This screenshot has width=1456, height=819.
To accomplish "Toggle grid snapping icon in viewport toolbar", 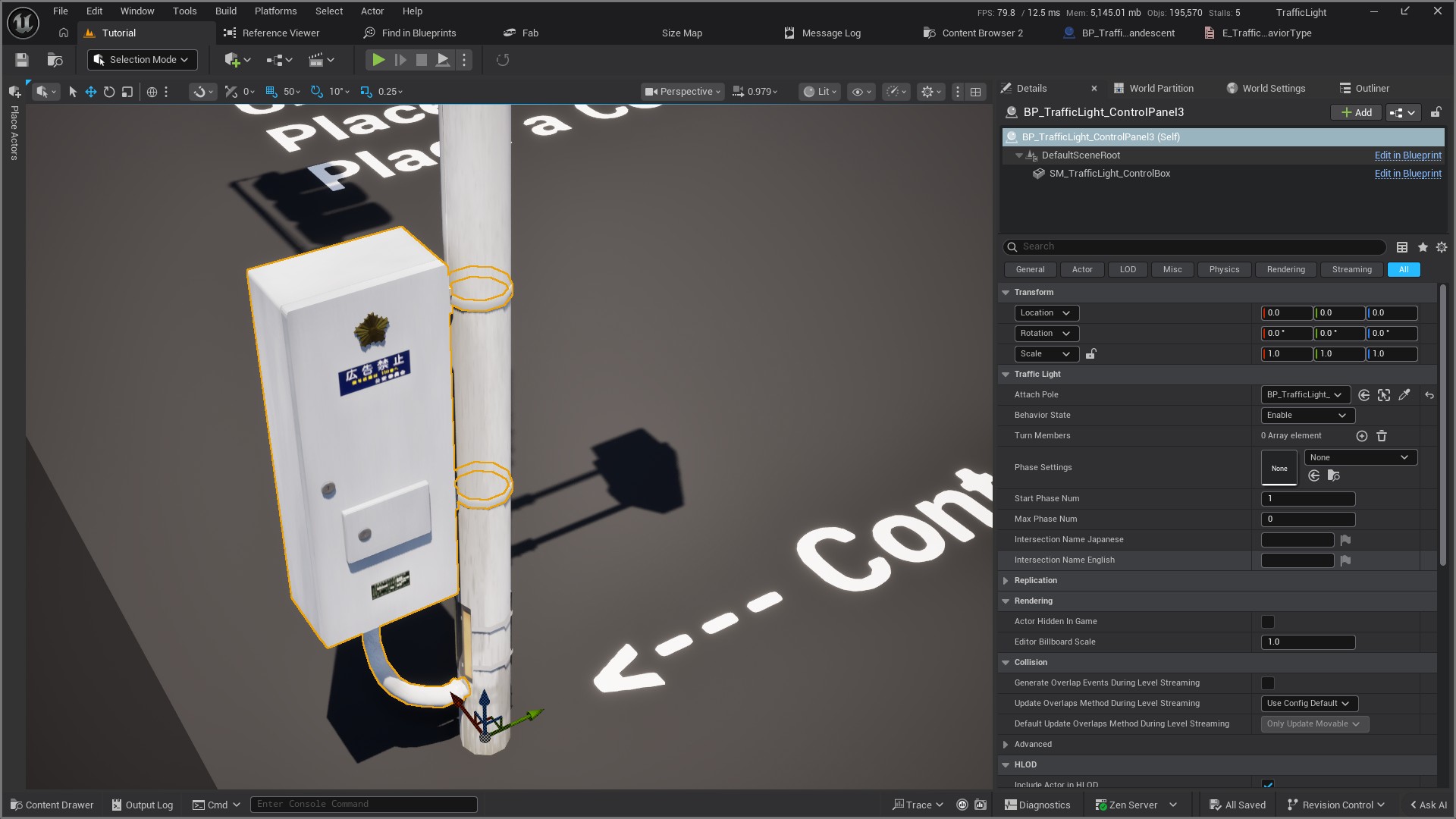I will pyautogui.click(x=271, y=92).
